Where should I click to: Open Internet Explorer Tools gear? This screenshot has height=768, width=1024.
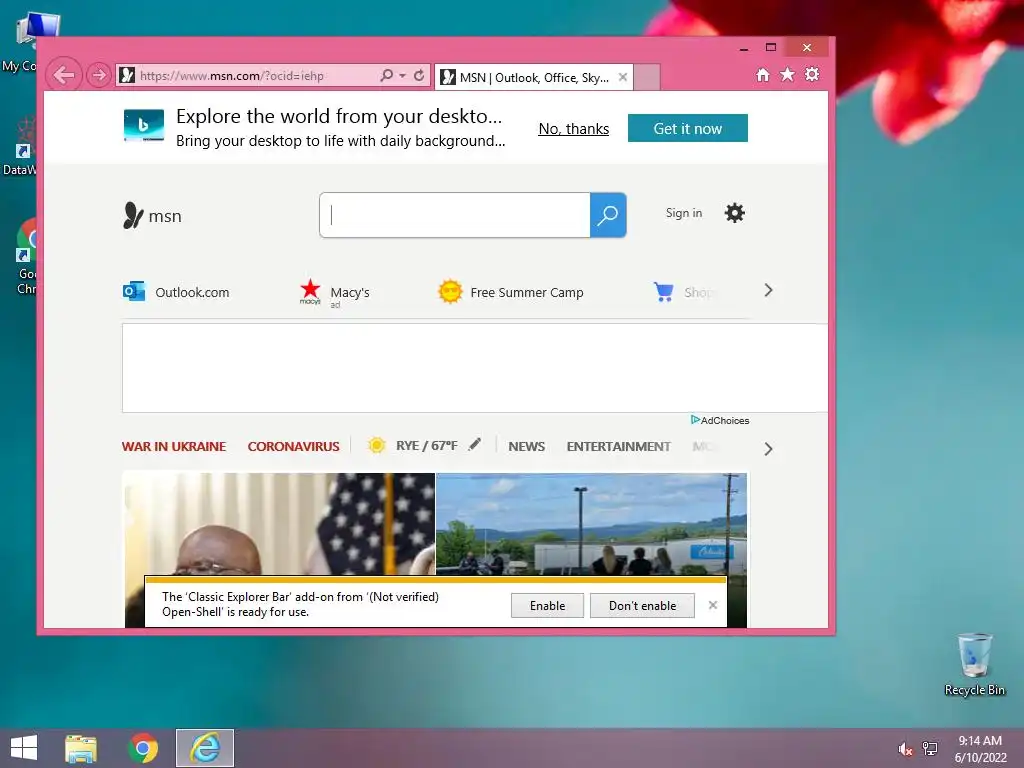(x=812, y=74)
